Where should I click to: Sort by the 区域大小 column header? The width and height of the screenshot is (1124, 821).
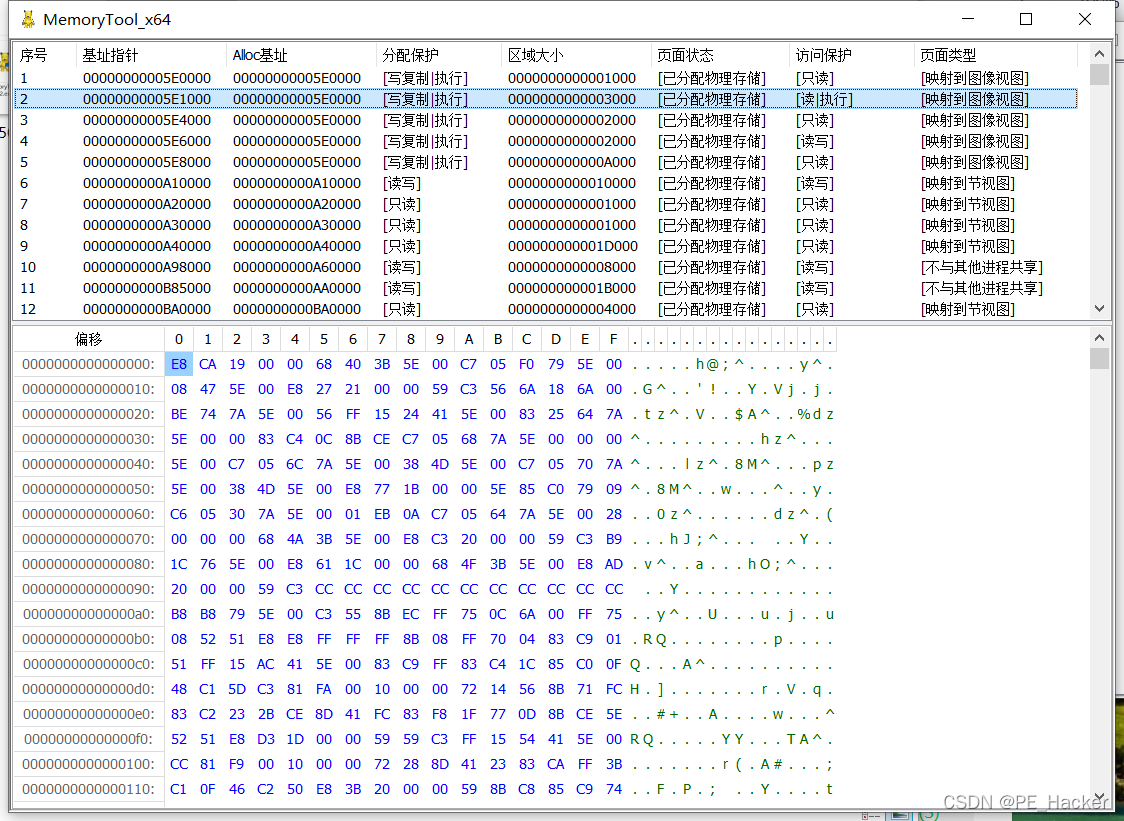pos(576,55)
